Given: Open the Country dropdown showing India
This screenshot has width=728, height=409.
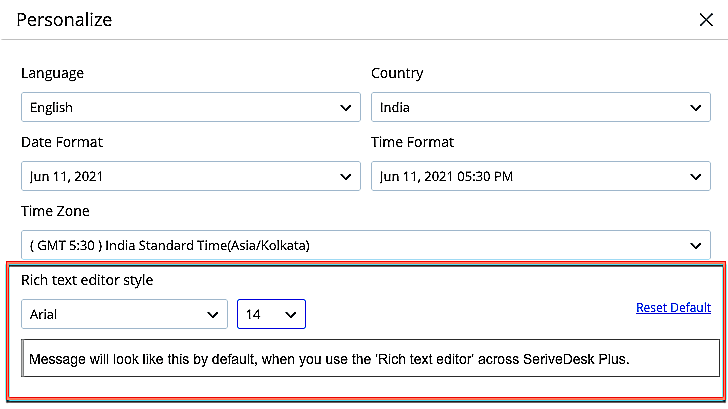Looking at the screenshot, I should [x=540, y=108].
